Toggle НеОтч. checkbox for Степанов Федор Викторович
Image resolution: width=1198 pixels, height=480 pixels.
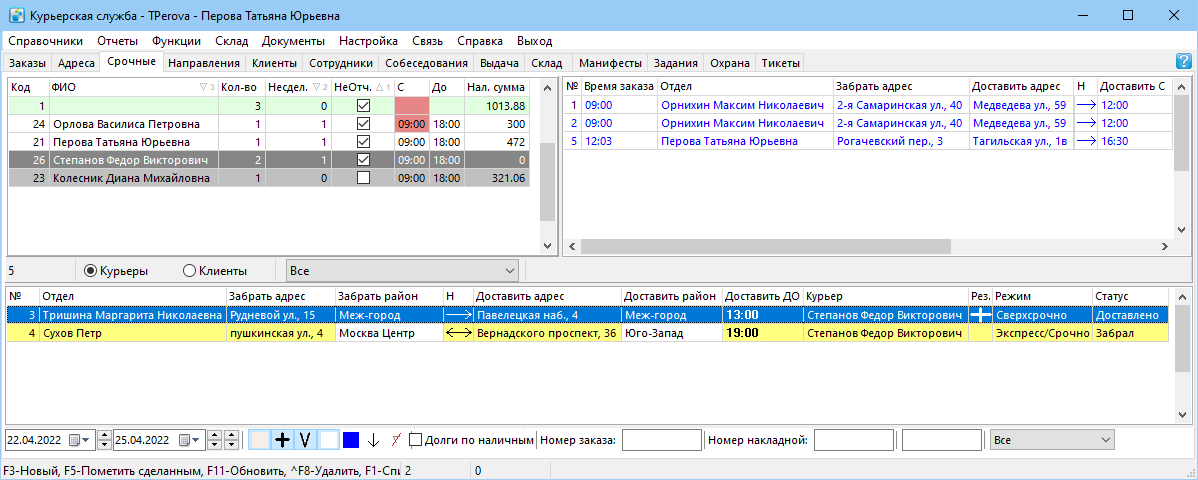[363, 160]
